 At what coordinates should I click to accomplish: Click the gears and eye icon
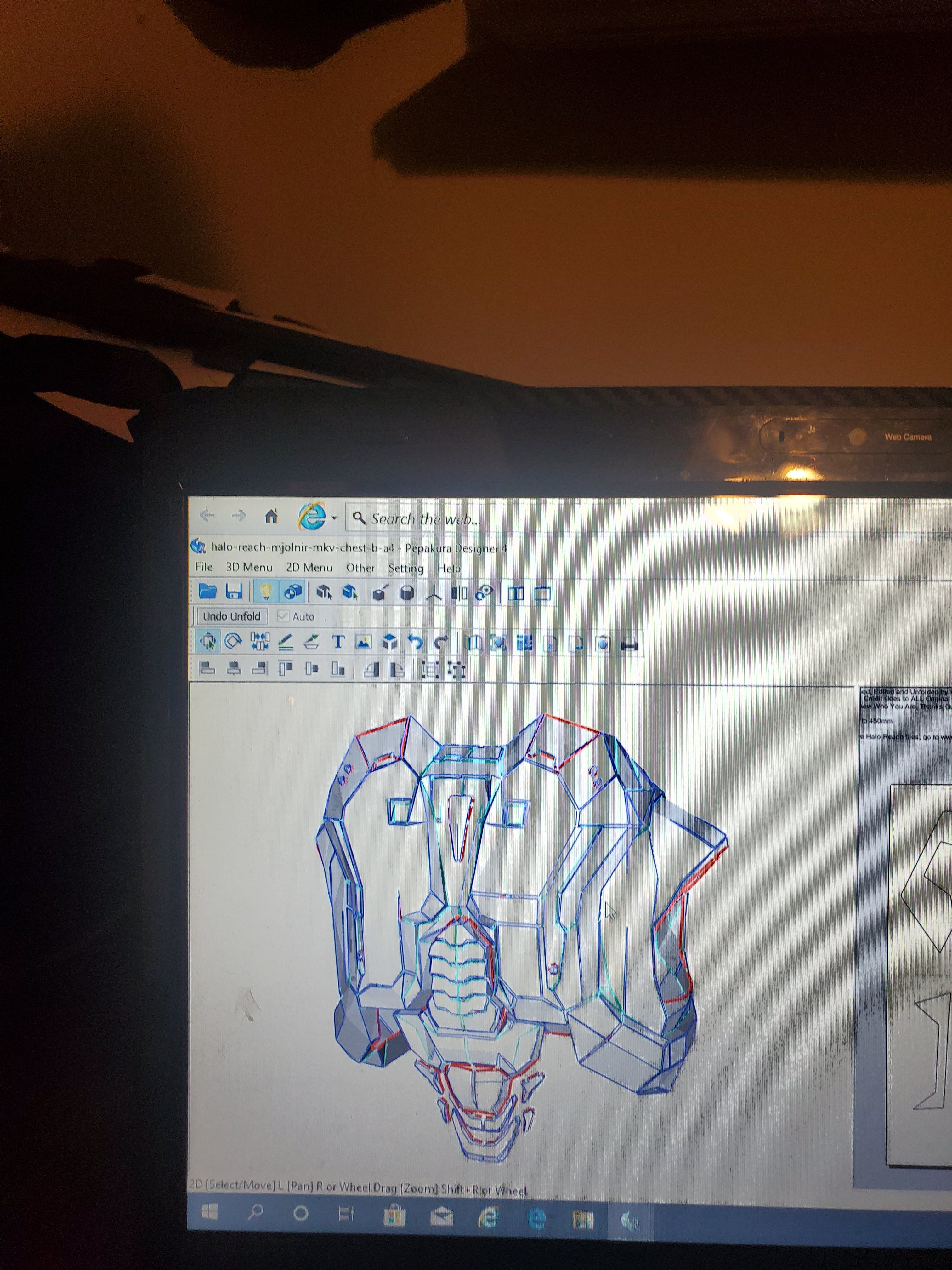pos(485,593)
